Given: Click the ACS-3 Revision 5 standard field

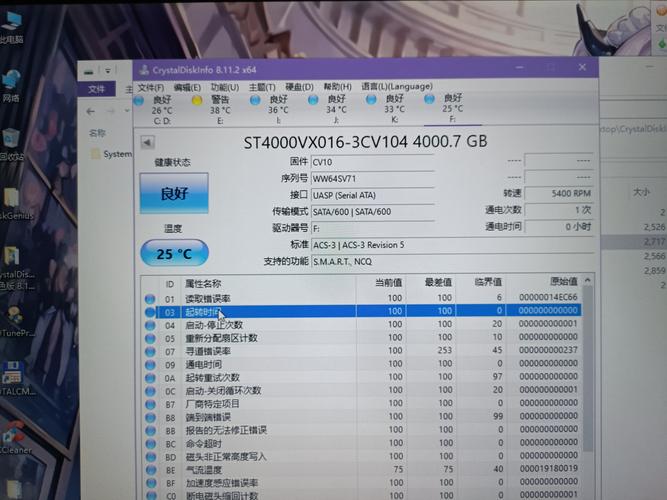Looking at the screenshot, I should click(x=452, y=245).
